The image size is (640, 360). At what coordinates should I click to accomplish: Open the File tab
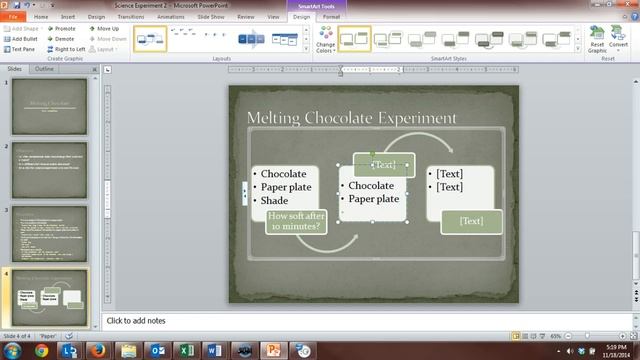(x=13, y=17)
